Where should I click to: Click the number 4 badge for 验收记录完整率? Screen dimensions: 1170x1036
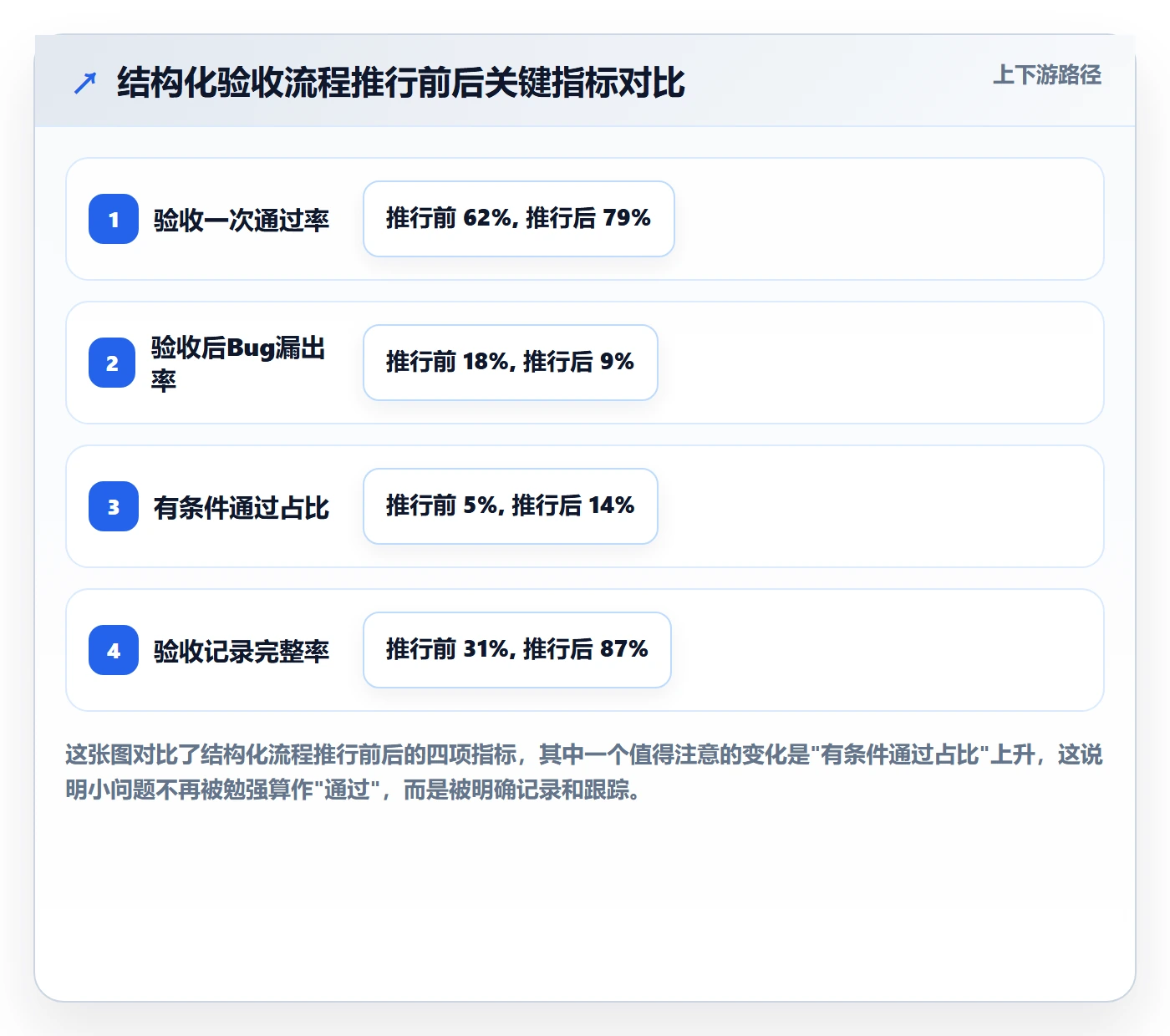114,650
